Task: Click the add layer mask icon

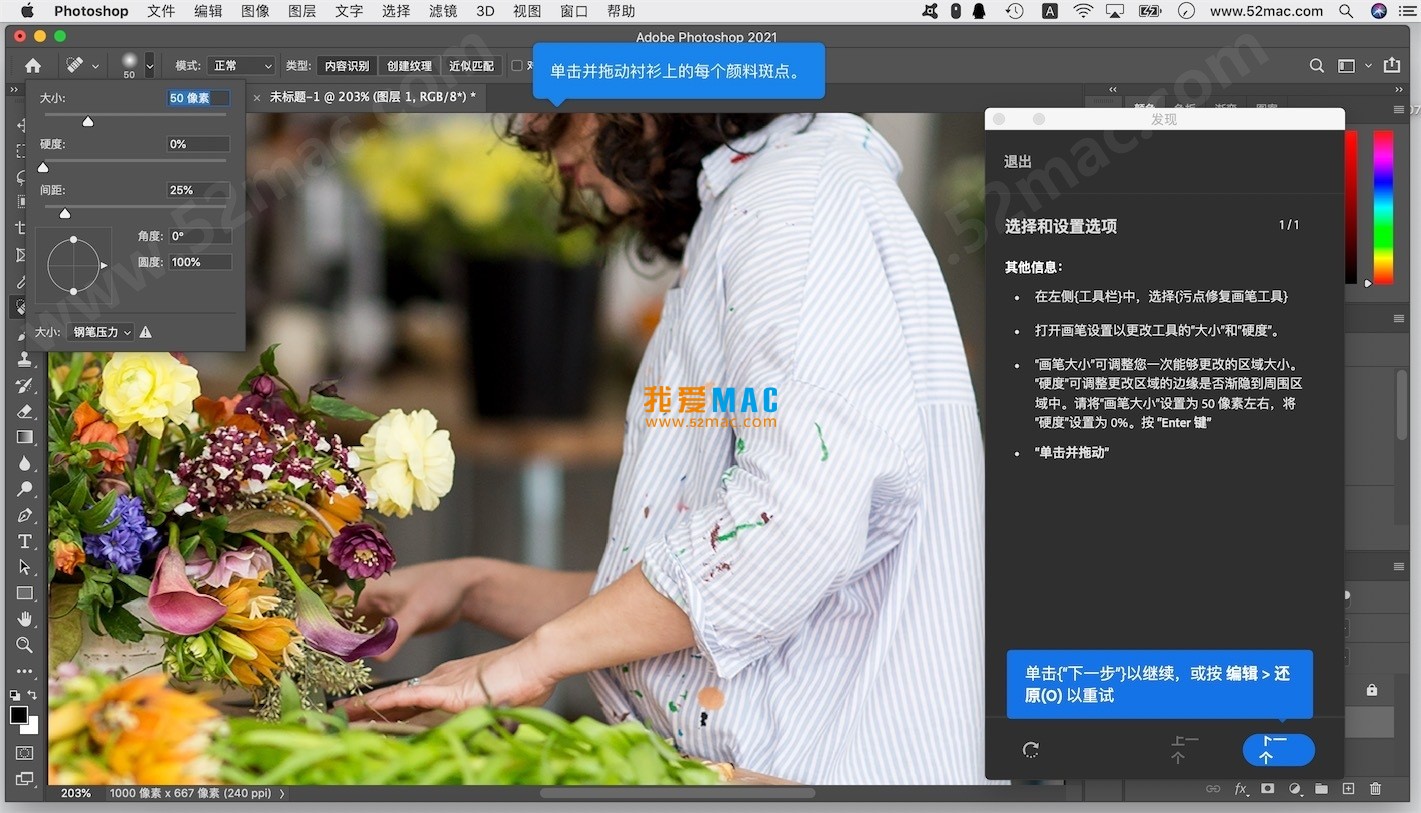Action: point(1268,789)
